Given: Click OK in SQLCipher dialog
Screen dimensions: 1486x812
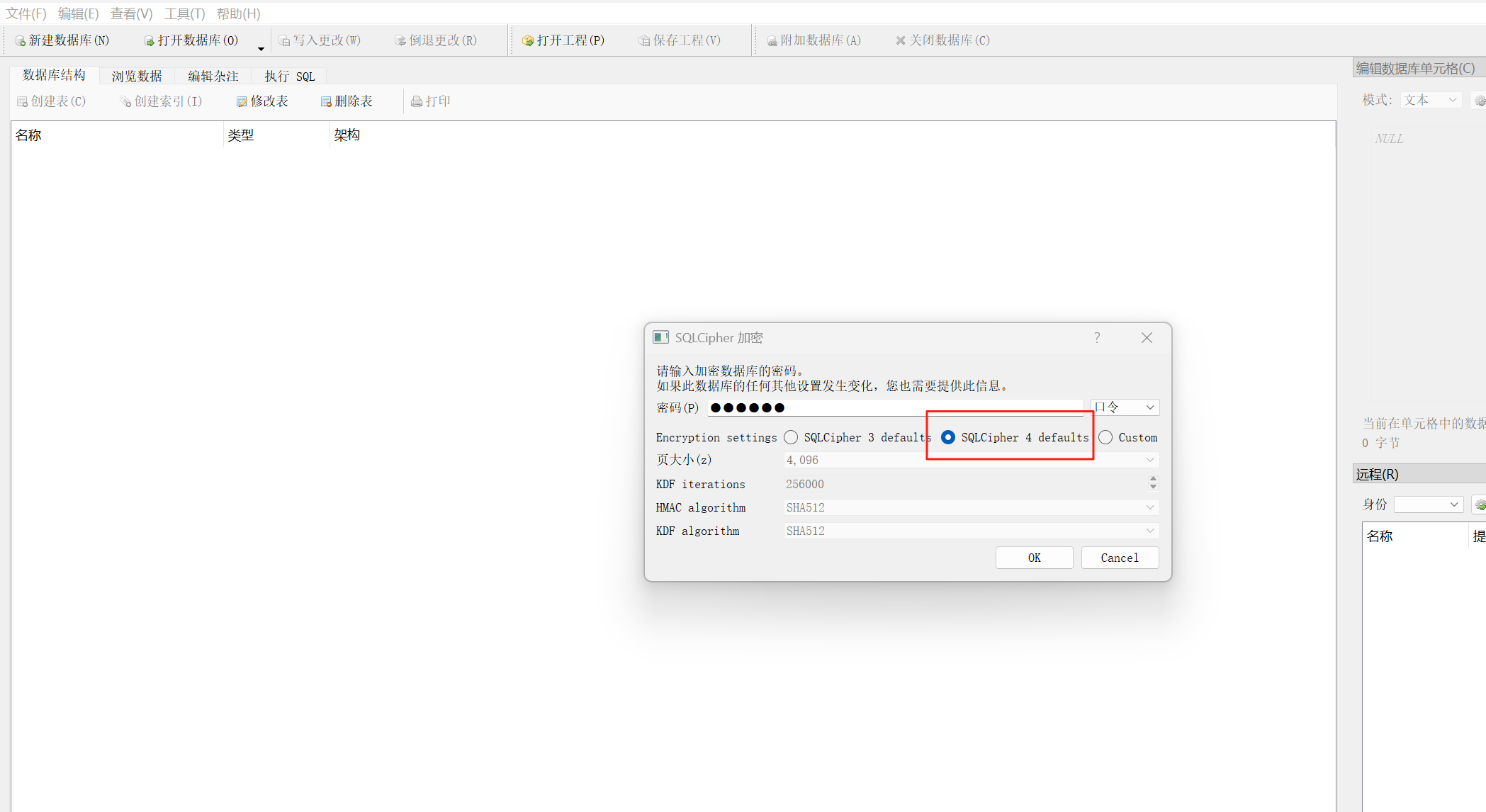Looking at the screenshot, I should coord(1034,558).
